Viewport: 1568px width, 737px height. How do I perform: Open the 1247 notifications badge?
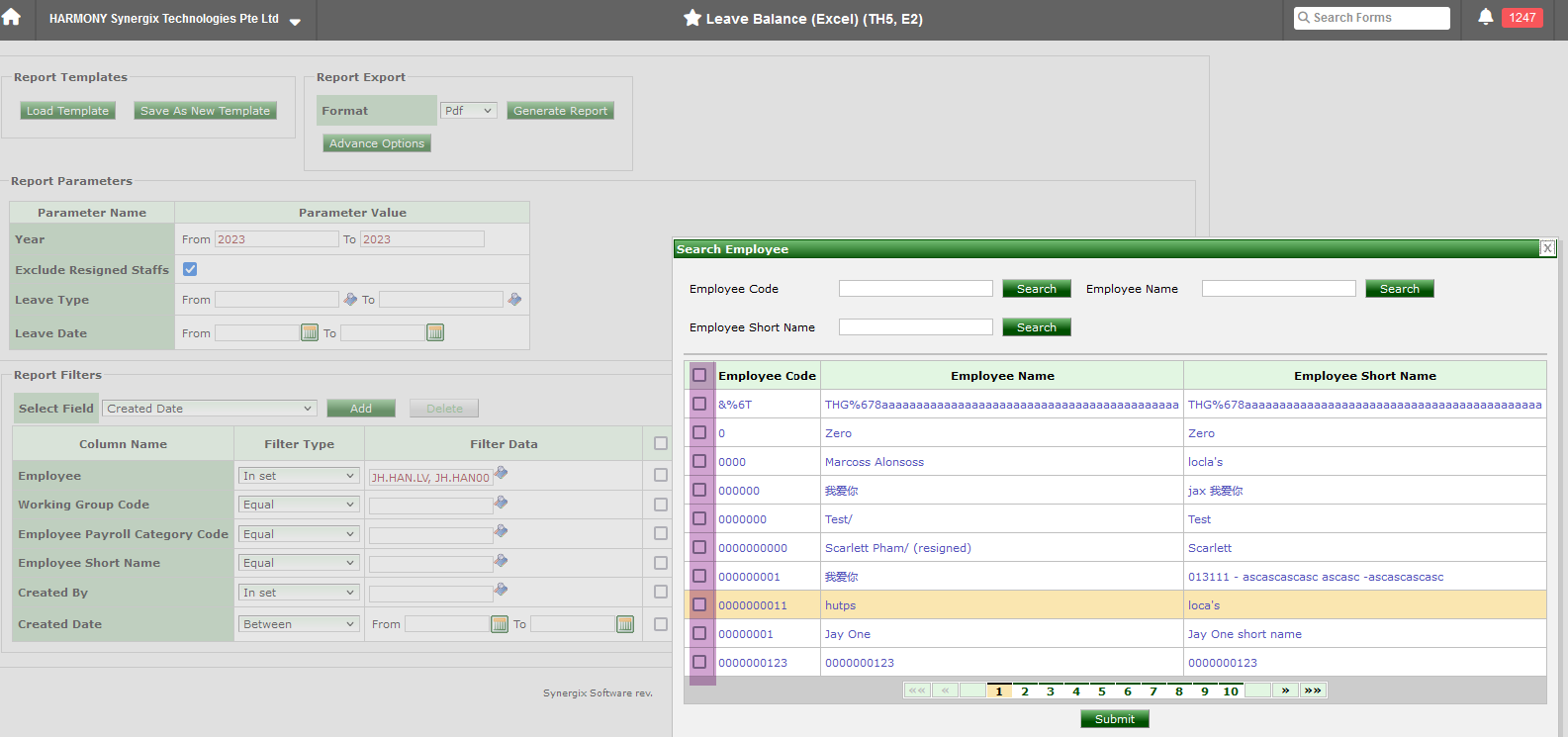[1522, 18]
